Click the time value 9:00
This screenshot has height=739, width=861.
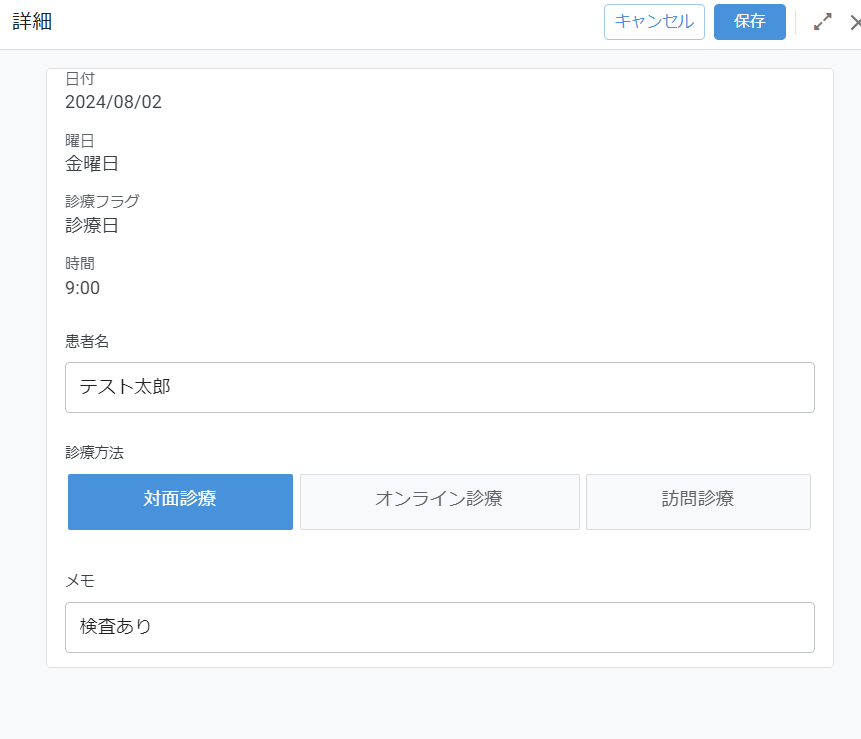point(82,288)
